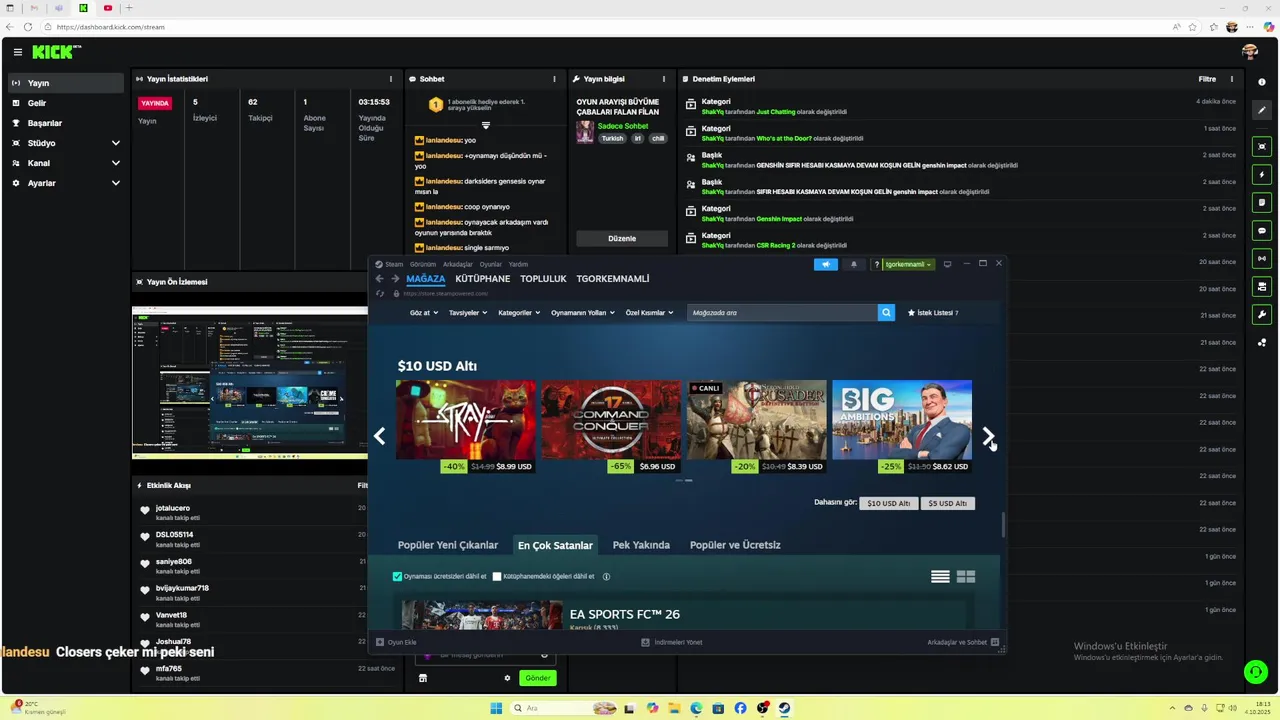Switch Steam list to grid view icon
The image size is (1280, 720).
click(x=966, y=577)
